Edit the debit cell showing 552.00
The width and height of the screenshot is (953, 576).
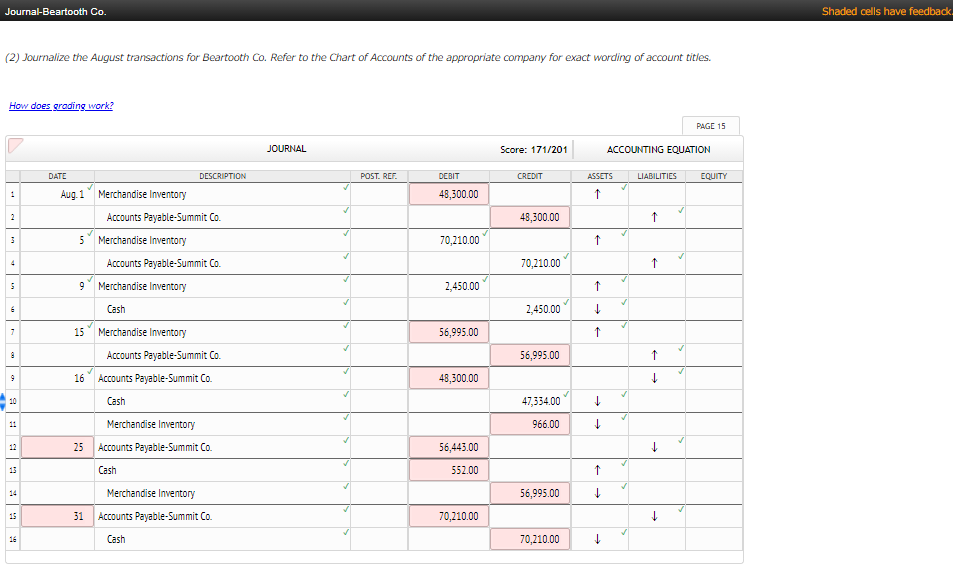(x=449, y=470)
